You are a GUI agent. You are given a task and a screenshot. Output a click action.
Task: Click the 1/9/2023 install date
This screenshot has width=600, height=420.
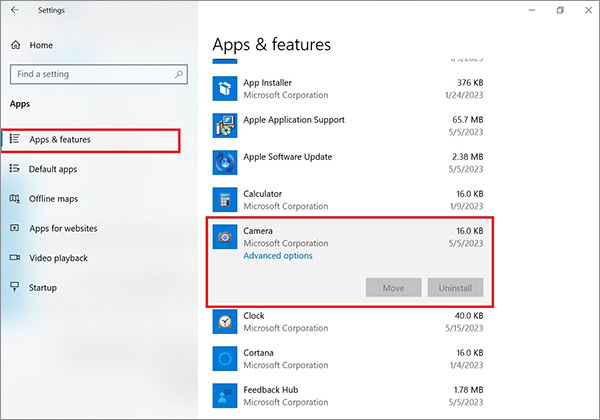click(x=466, y=207)
